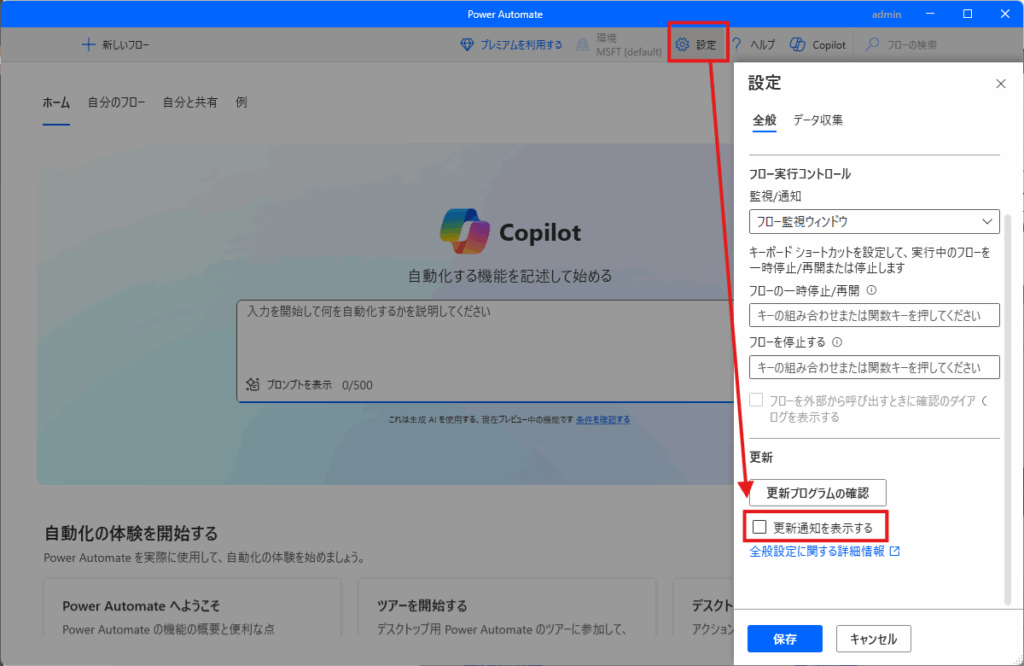Open the ツアーを開始する card
Image resolution: width=1024 pixels, height=666 pixels.
coord(507,607)
